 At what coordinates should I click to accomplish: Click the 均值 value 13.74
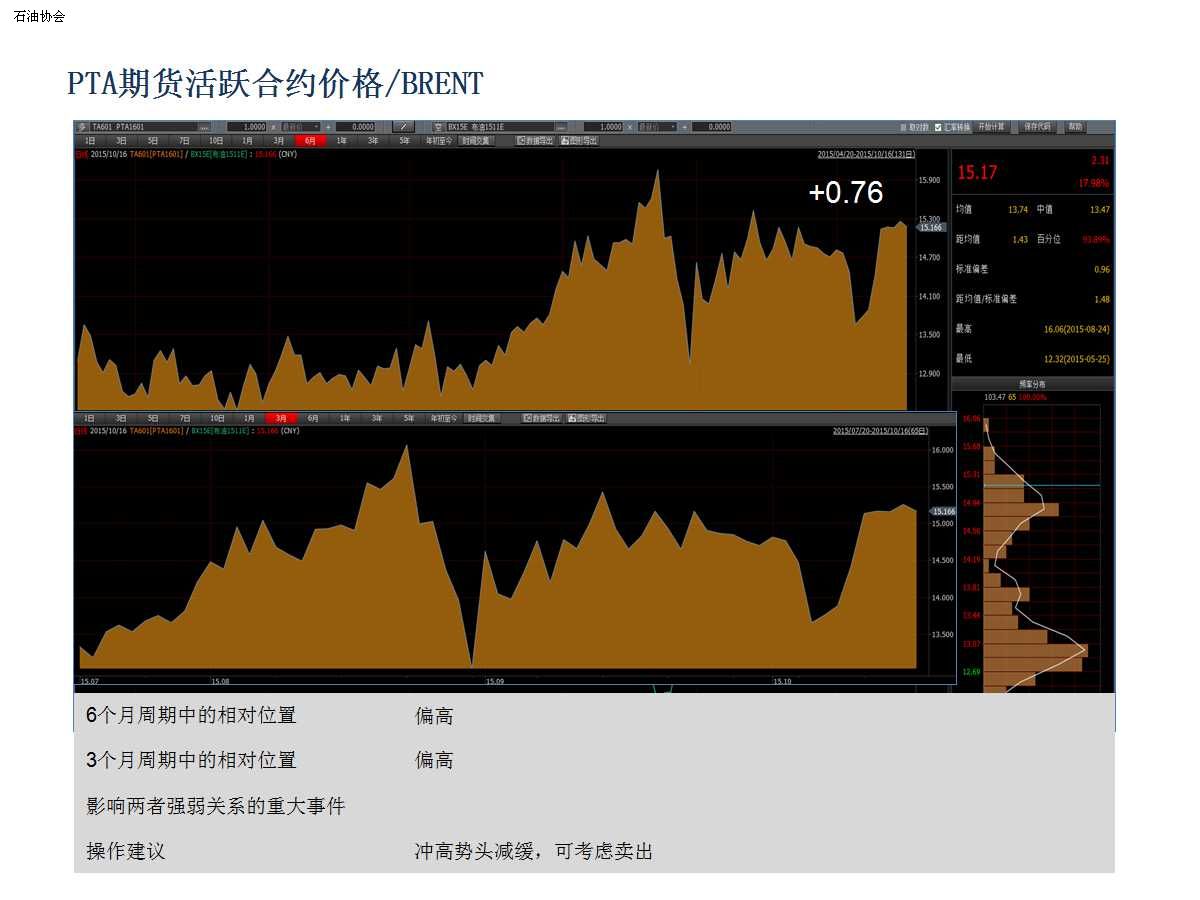pyautogui.click(x=1018, y=209)
